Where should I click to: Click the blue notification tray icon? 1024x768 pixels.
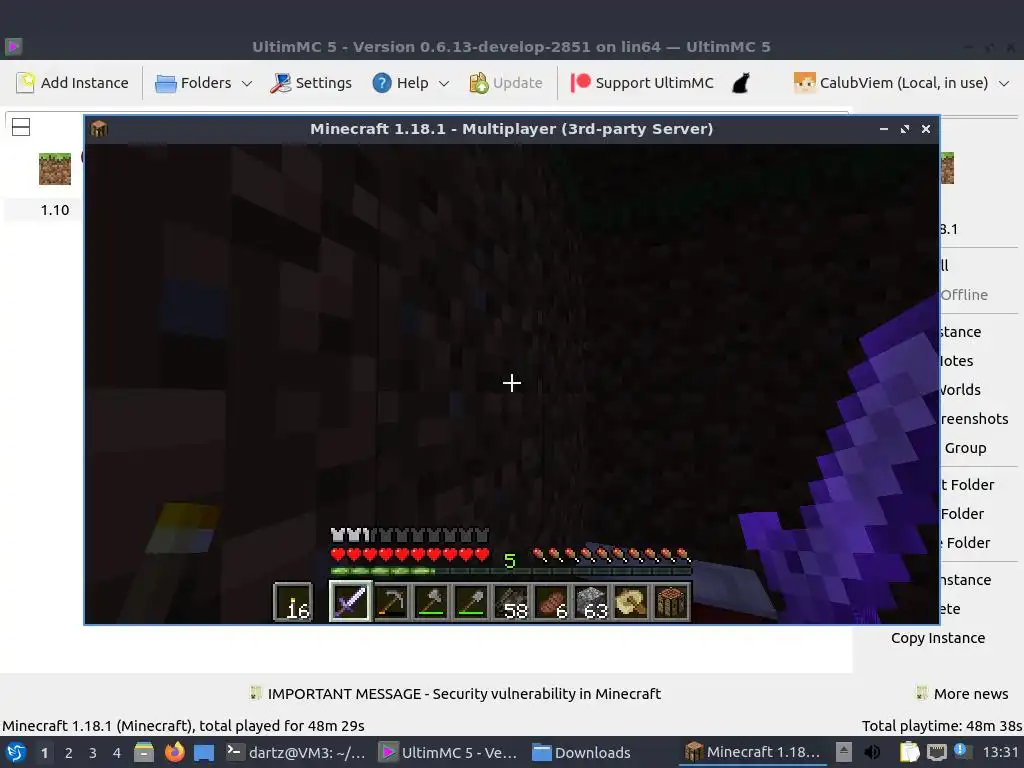point(963,751)
